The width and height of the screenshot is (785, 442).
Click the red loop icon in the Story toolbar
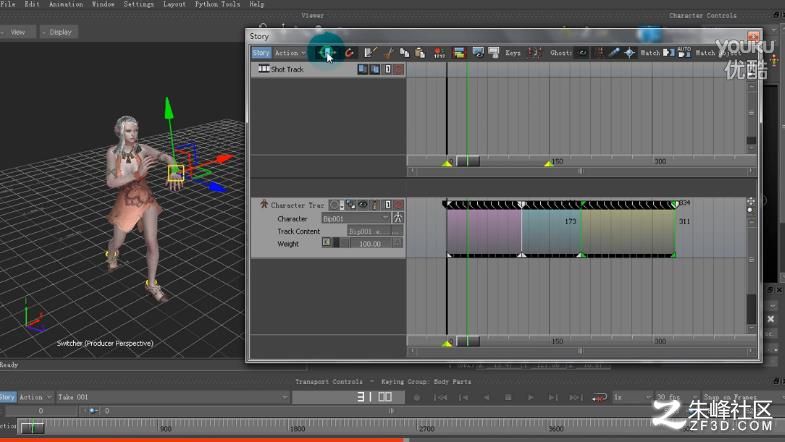349,53
